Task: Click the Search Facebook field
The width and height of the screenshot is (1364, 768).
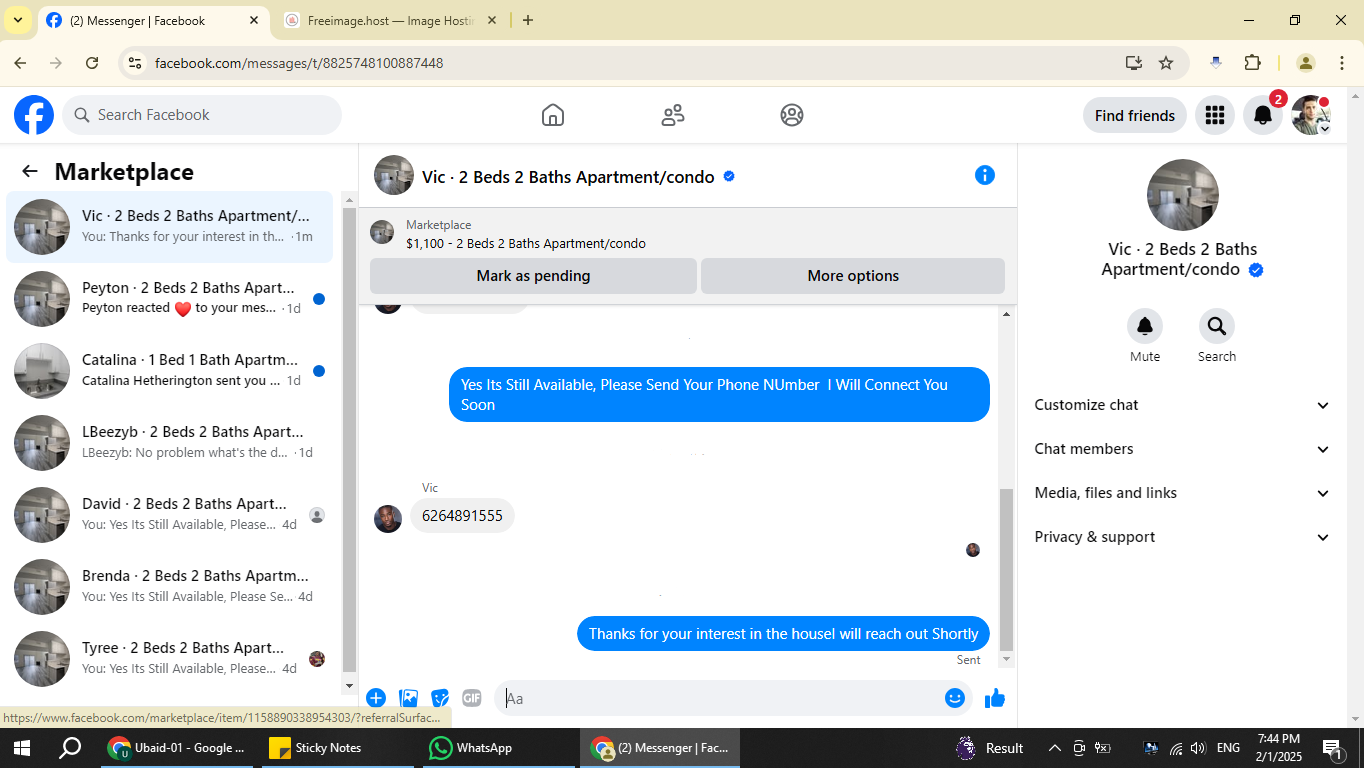Action: [202, 115]
